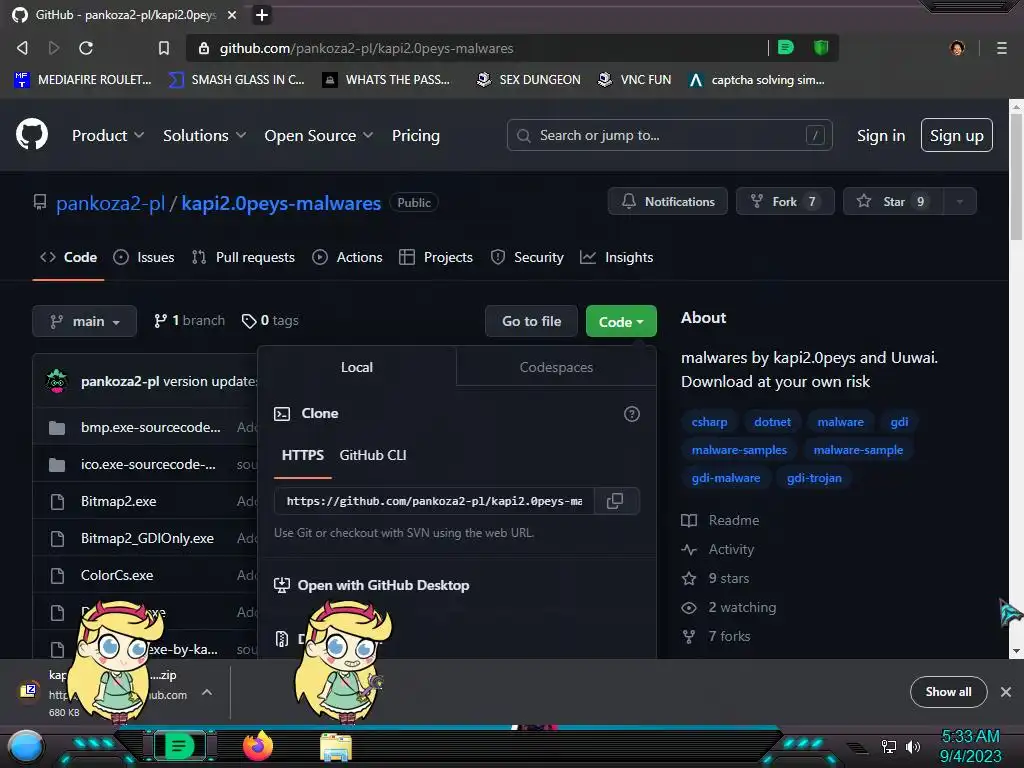Expand the Open Source menu

coord(319,135)
